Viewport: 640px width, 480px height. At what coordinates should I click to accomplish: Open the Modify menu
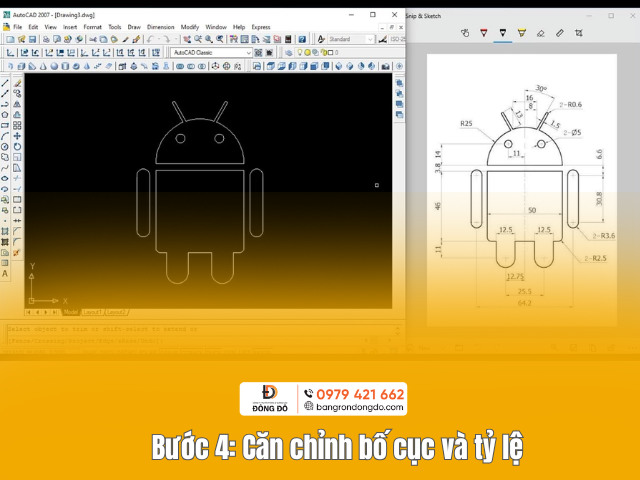190,27
